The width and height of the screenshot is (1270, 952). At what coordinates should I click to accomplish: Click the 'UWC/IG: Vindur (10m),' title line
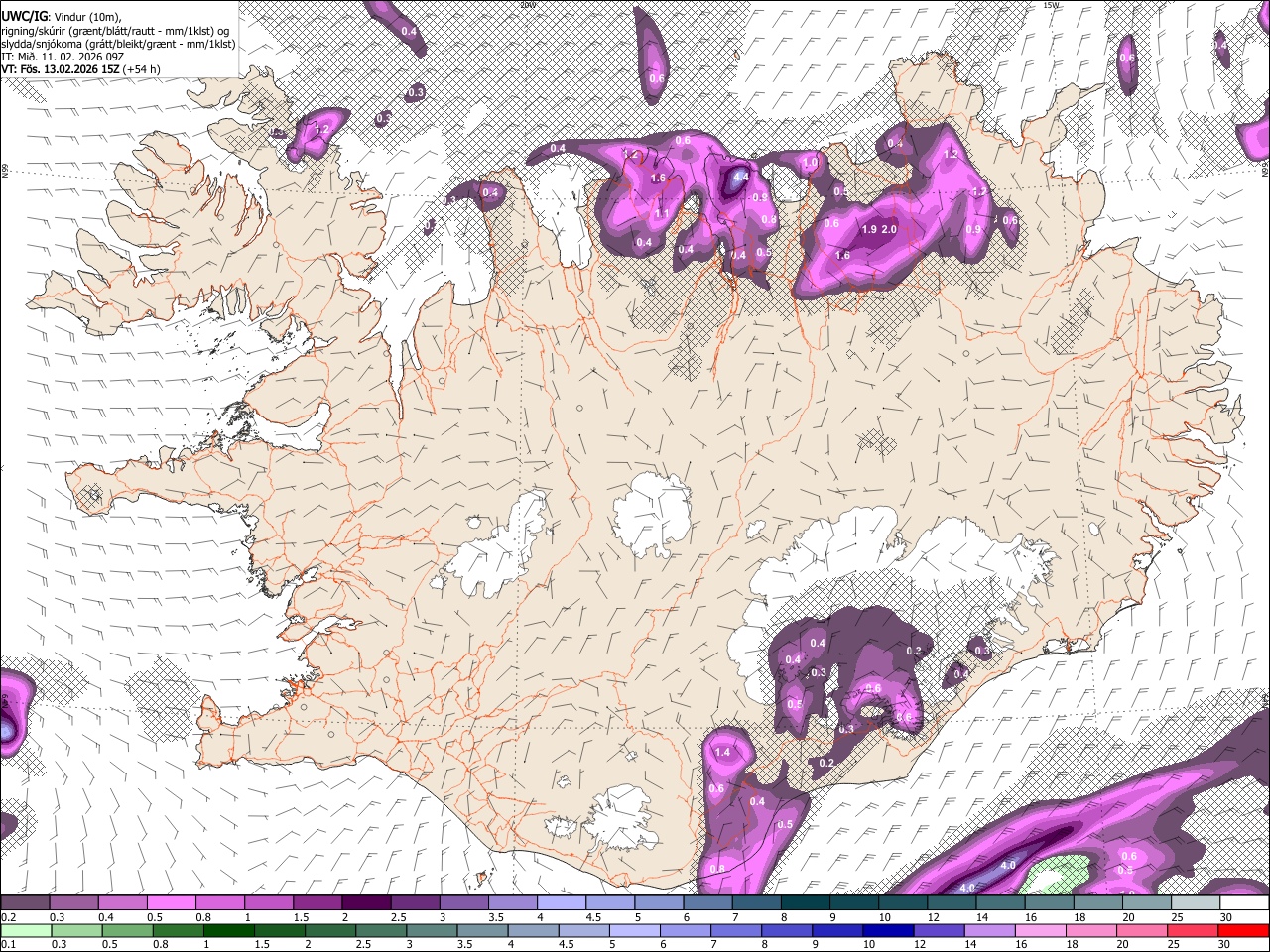[61, 16]
